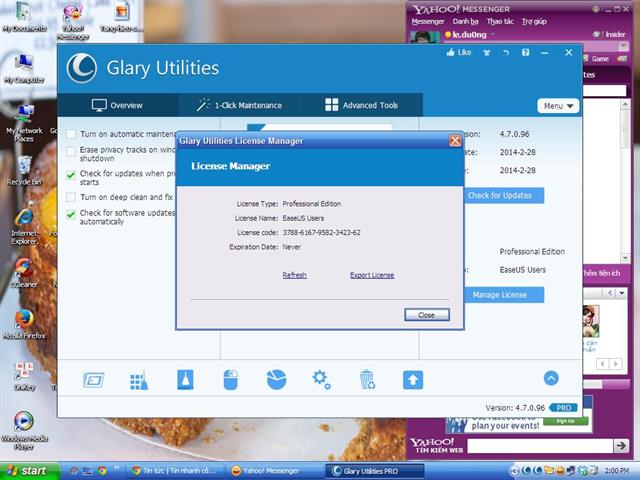Open My Network Places desktop icon
This screenshot has height=480, width=640.
coord(24,122)
